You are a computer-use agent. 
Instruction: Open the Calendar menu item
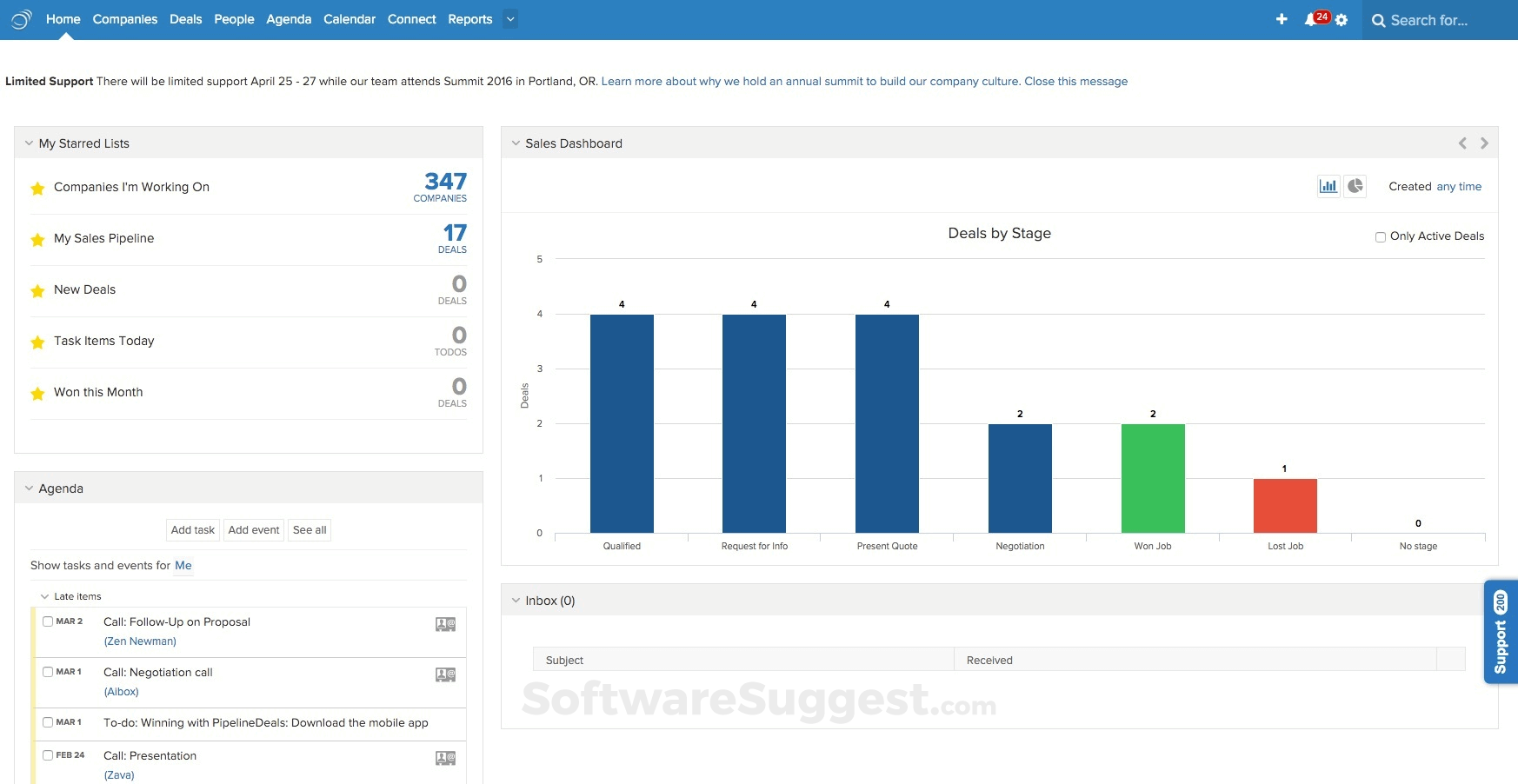(350, 19)
